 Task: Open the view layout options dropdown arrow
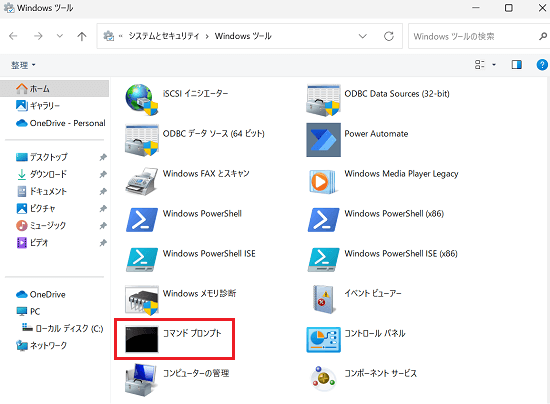click(494, 65)
